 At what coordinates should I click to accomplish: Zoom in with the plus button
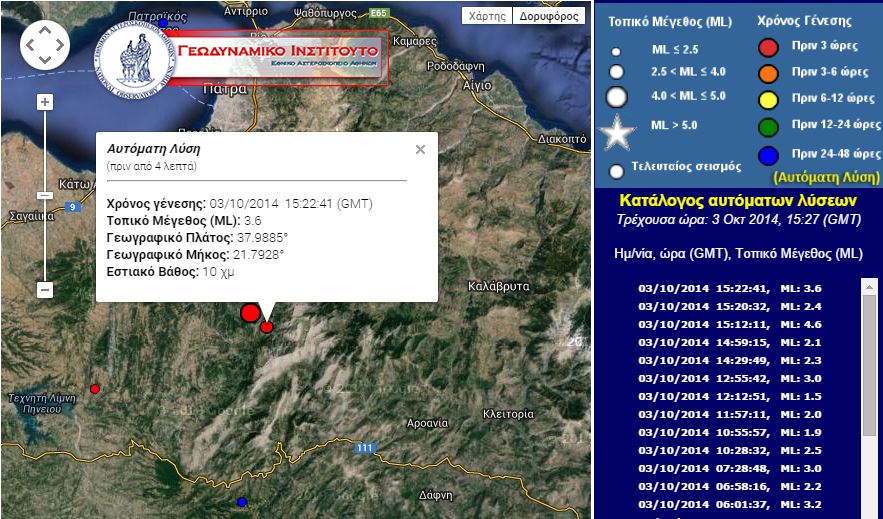[45, 102]
